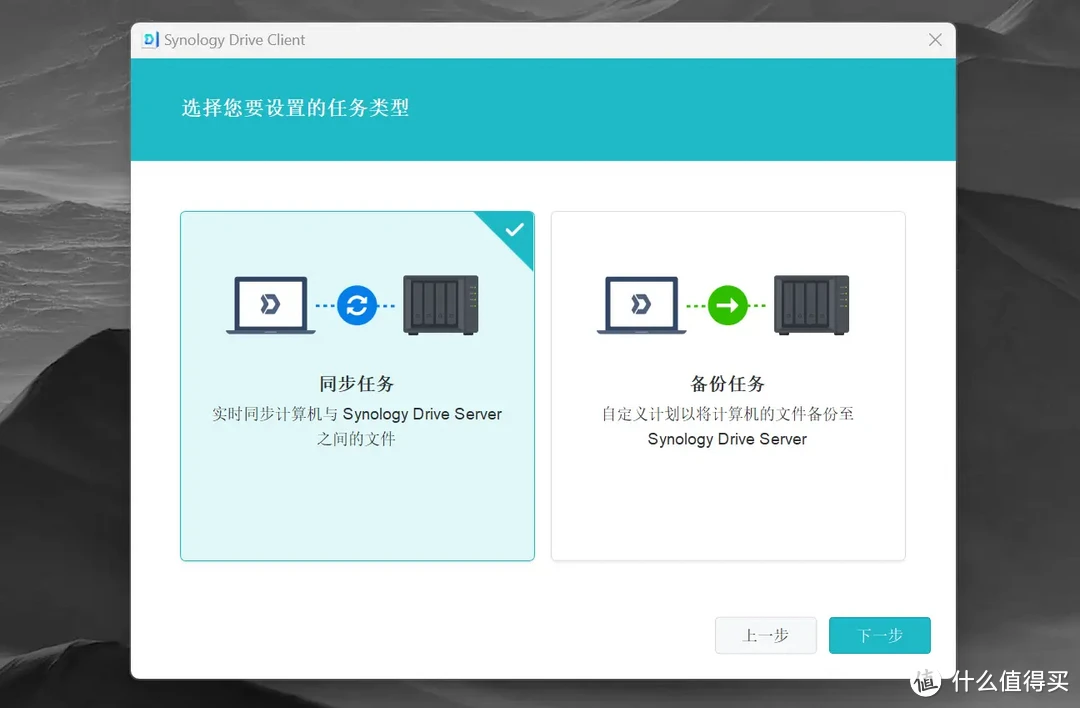Click the green right-arrow backup icon
This screenshot has width=1080, height=708.
728,305
